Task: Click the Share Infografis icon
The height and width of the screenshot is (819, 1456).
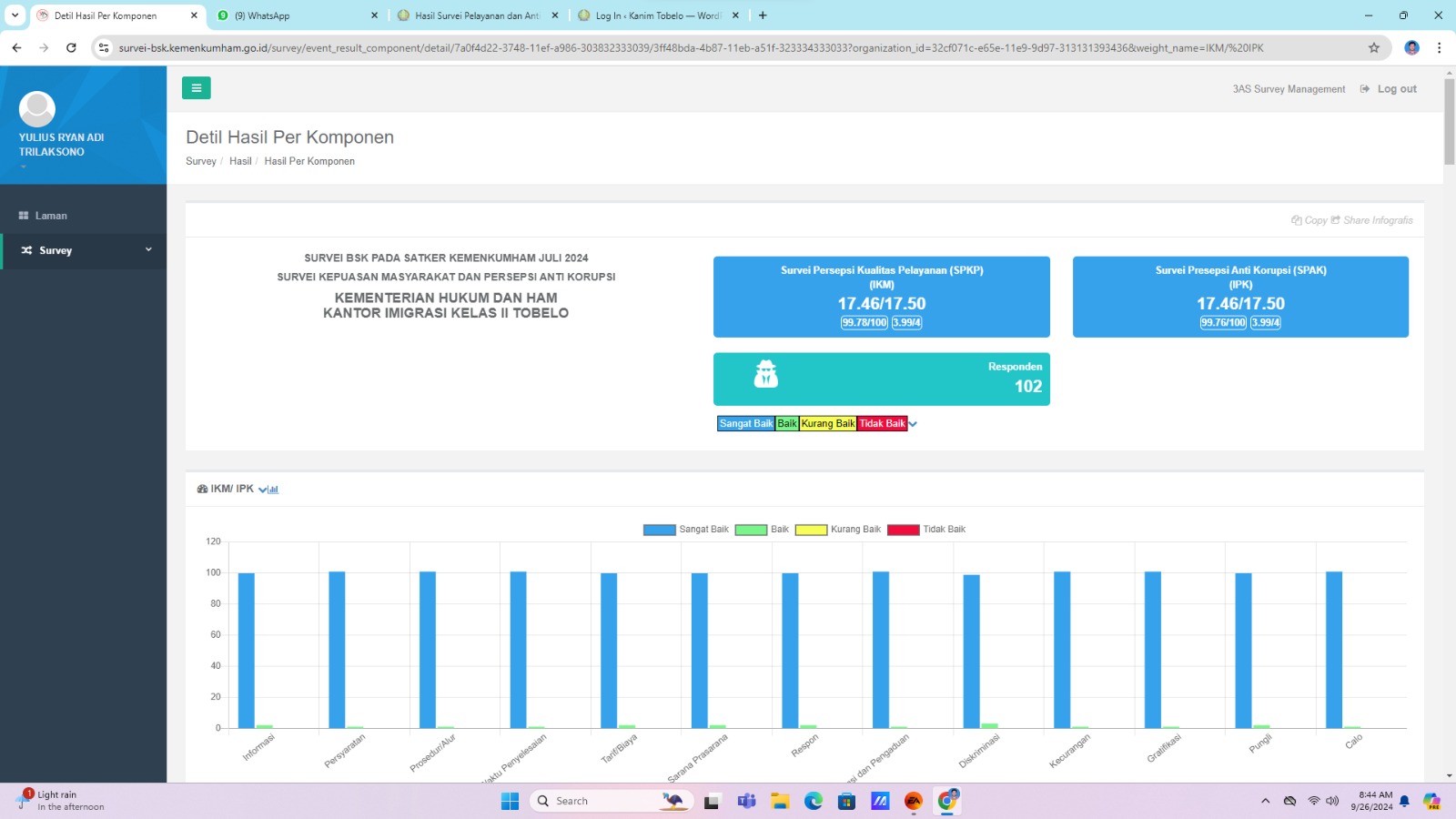Action: coord(1335,220)
